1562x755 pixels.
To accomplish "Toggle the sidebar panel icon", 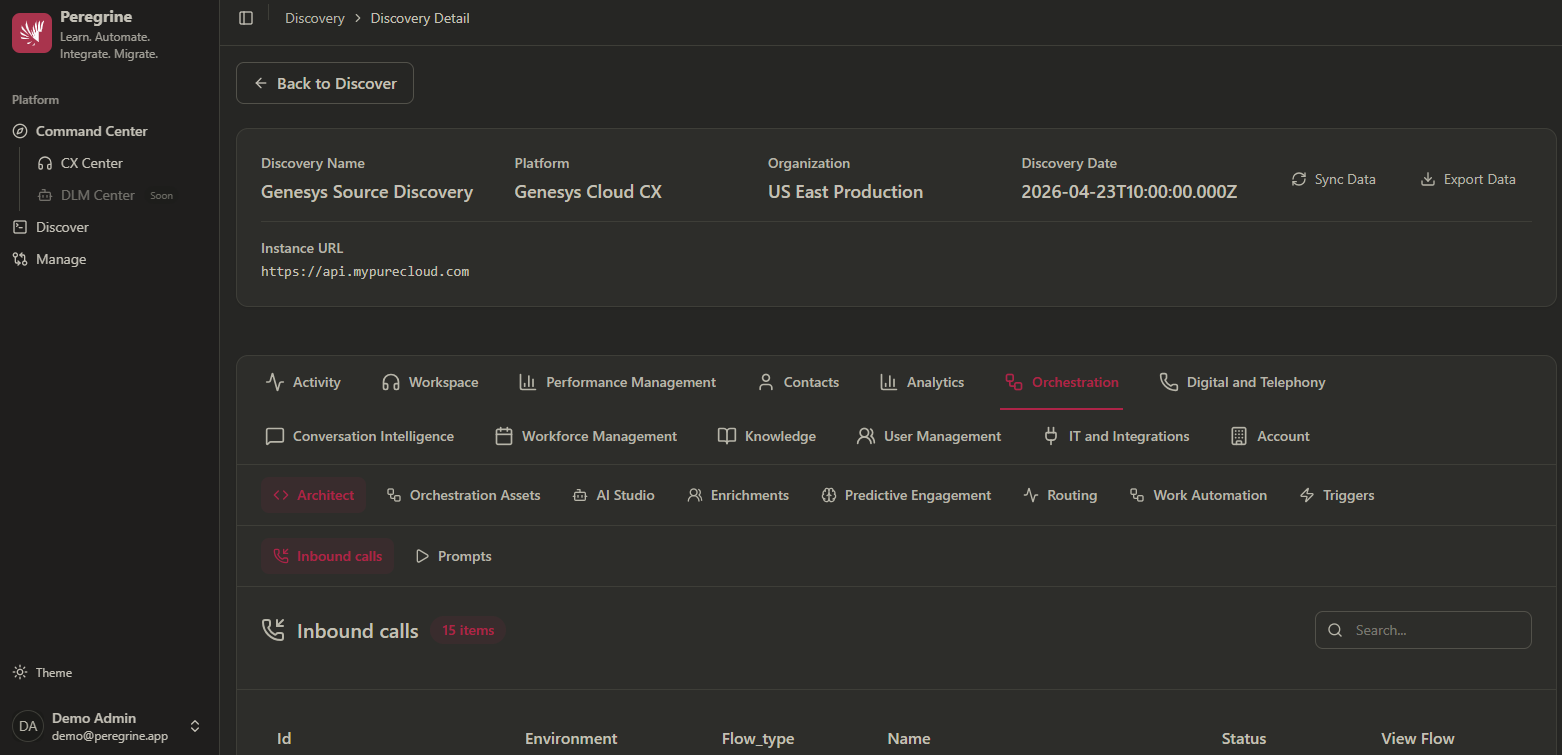I will click(246, 18).
